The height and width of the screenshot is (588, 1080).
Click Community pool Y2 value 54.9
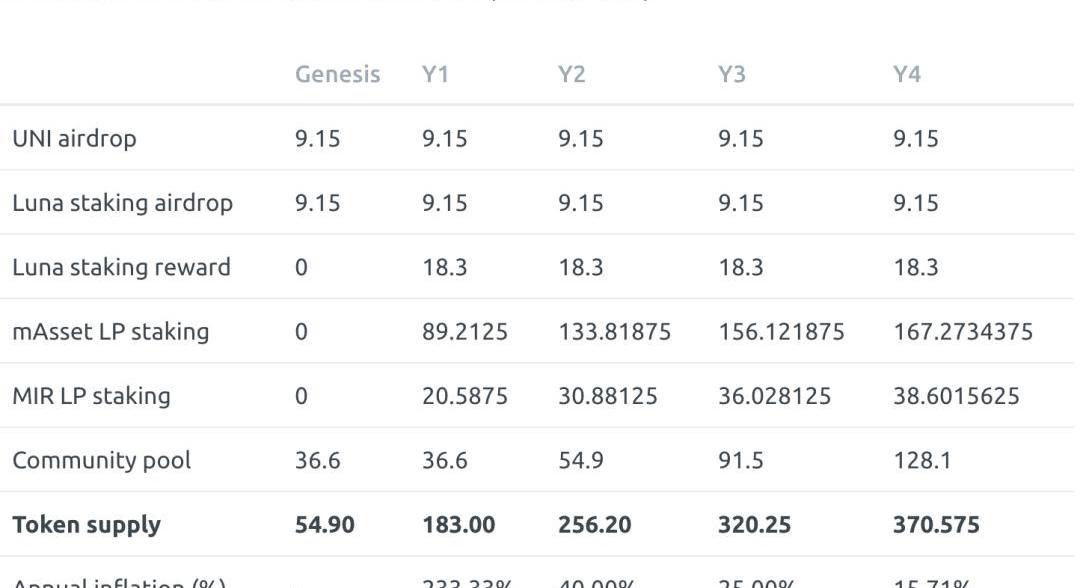(x=581, y=461)
